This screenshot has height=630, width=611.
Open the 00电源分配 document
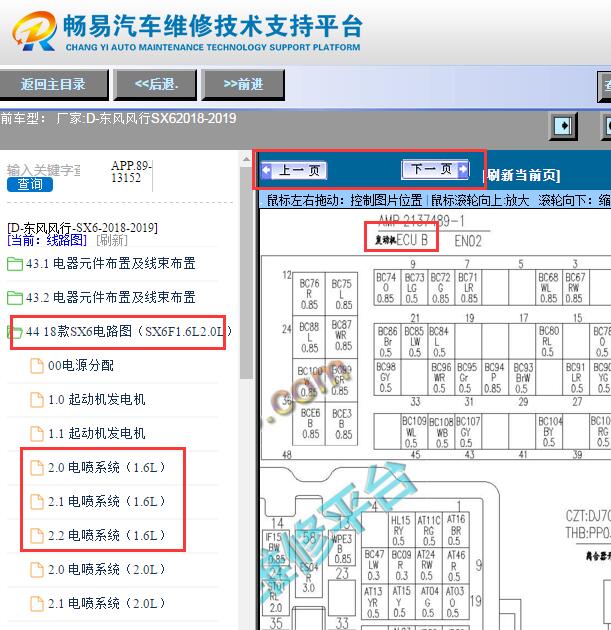[81, 366]
